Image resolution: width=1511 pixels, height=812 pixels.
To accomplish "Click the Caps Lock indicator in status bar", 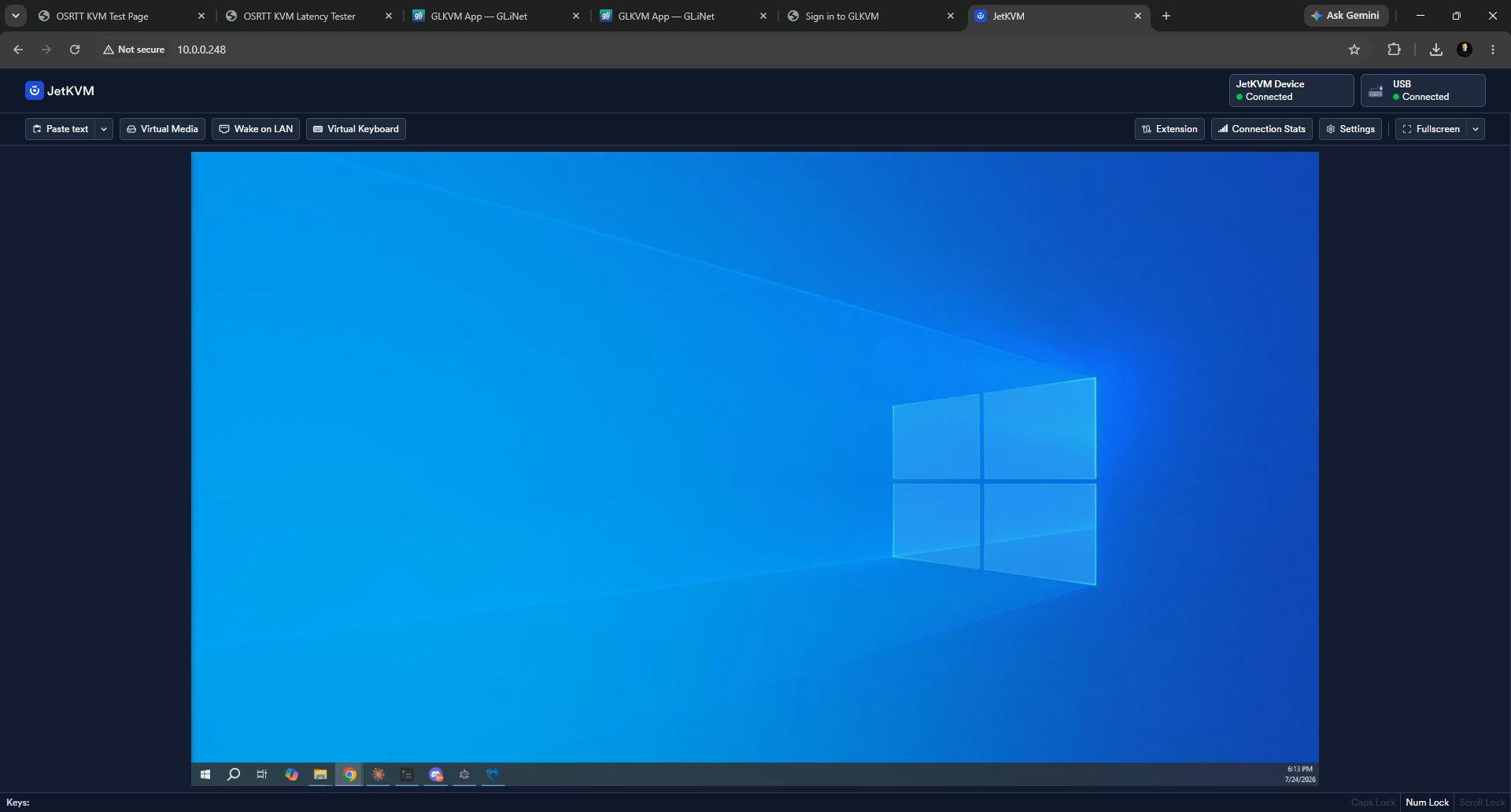I will (x=1373, y=803).
